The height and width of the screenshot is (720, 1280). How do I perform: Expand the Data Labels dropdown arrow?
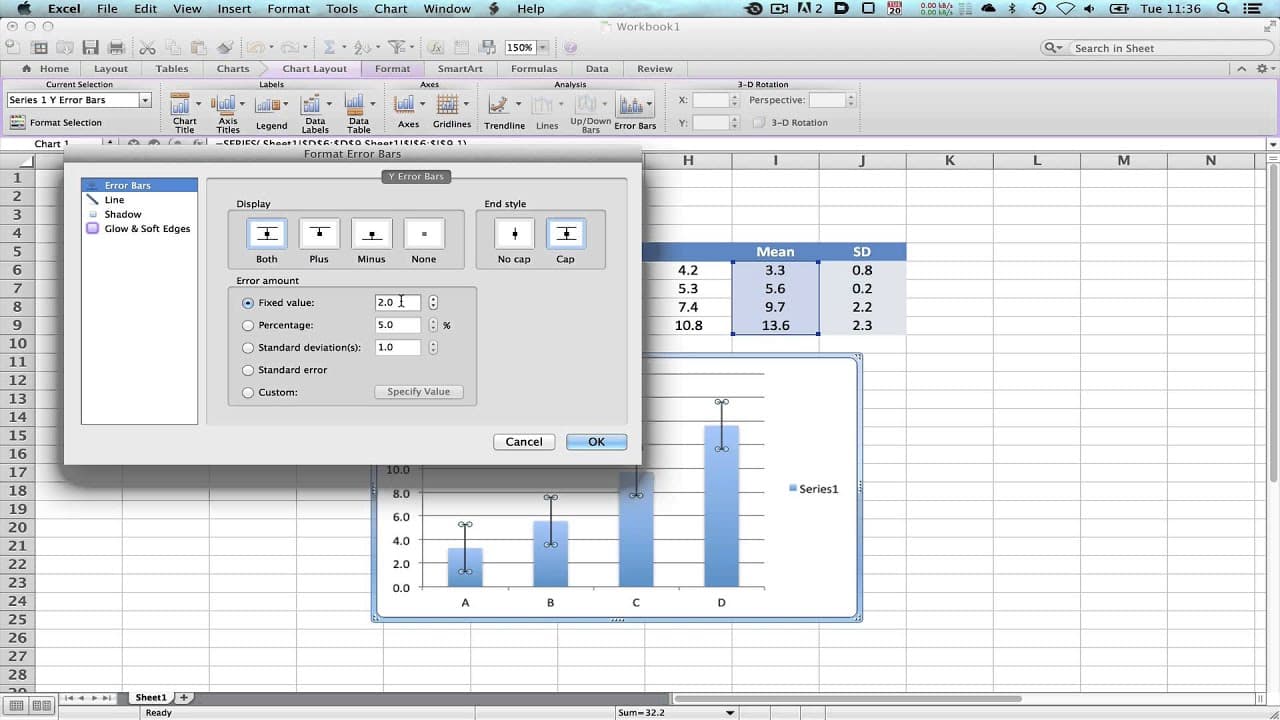329,103
